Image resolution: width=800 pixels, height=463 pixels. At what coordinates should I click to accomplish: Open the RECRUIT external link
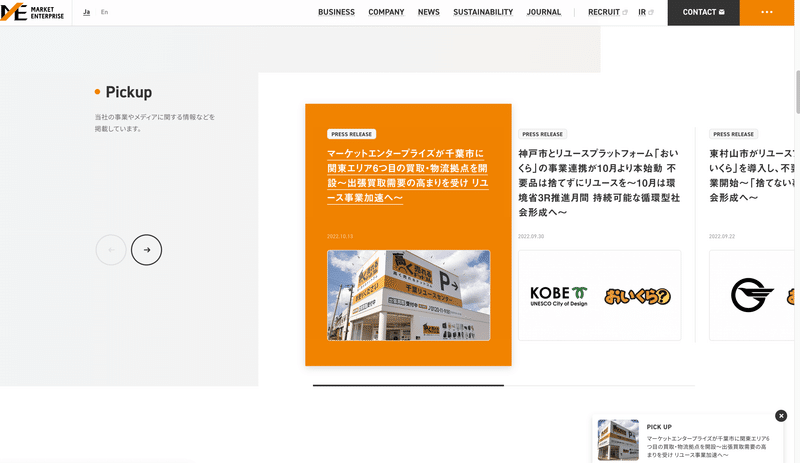(x=608, y=12)
